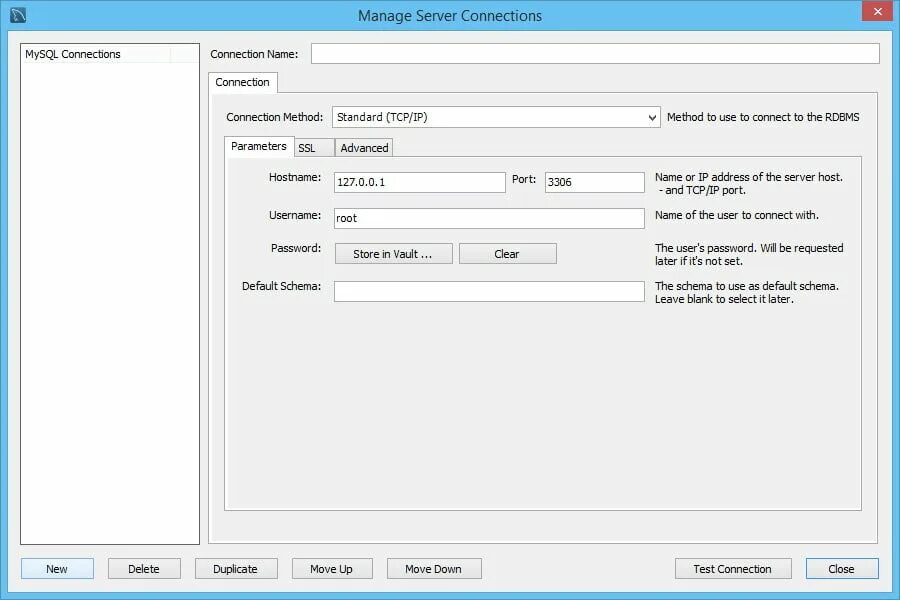The image size is (900, 600).
Task: Click 'Name of the user to connect with.' text
Action: pos(737,215)
